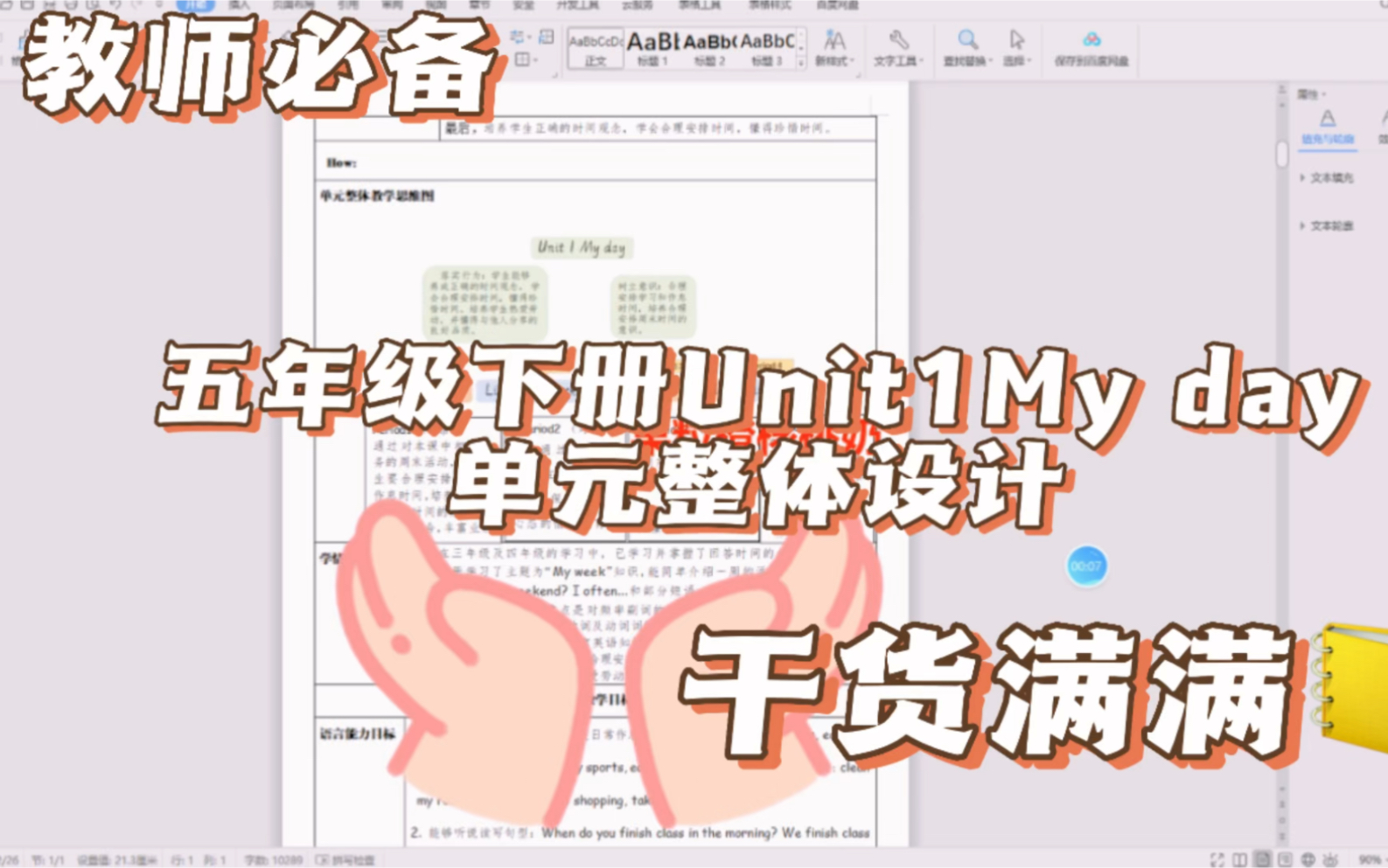
Task: Open the borders grid dropdown in ribbon
Action: [526, 59]
